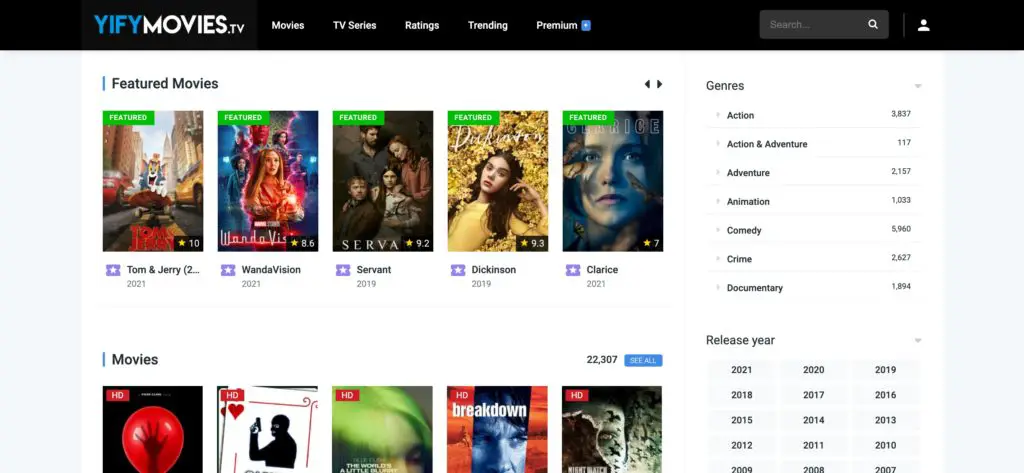Open the TV Series menu

[355, 25]
